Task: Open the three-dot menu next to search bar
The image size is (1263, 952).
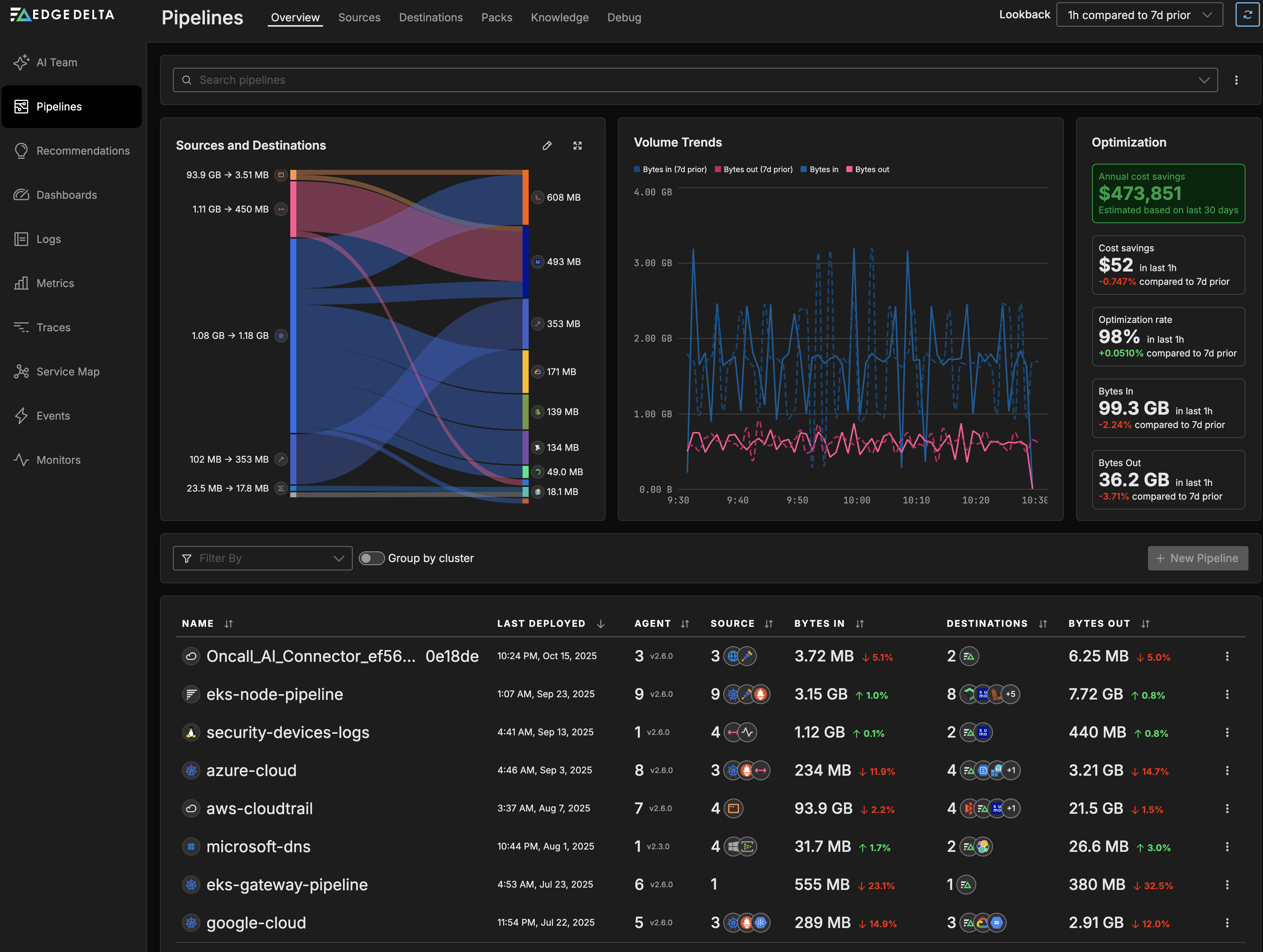Action: click(1236, 80)
